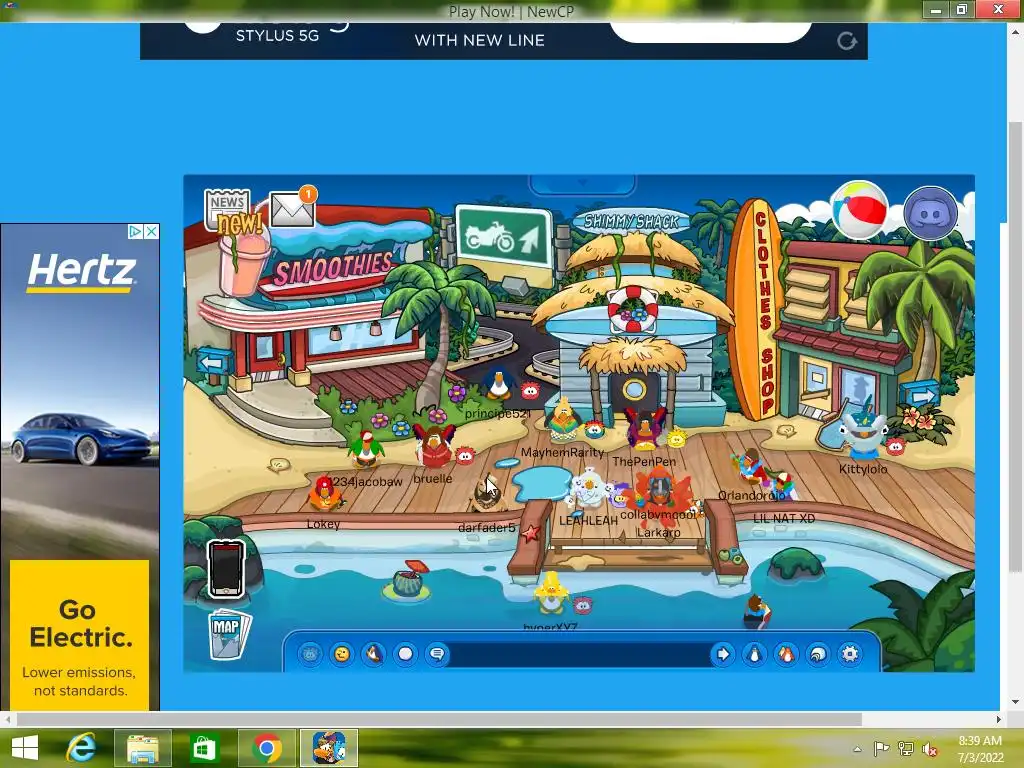Click the horizontal scrollbar right arrow
1024x768 pixels.
click(998, 719)
